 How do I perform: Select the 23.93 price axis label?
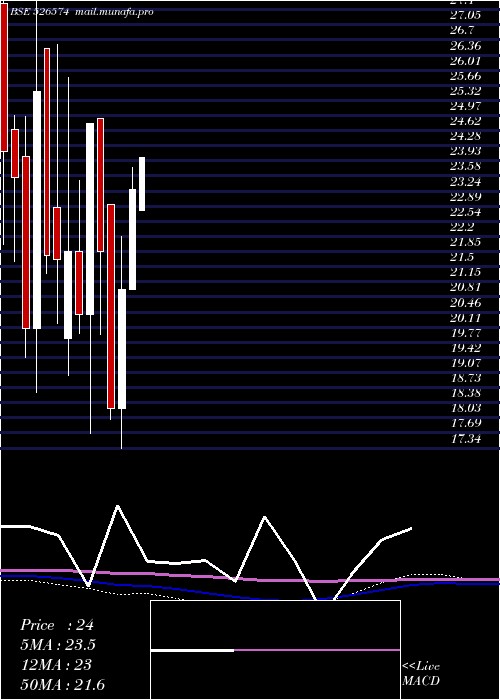click(466, 151)
